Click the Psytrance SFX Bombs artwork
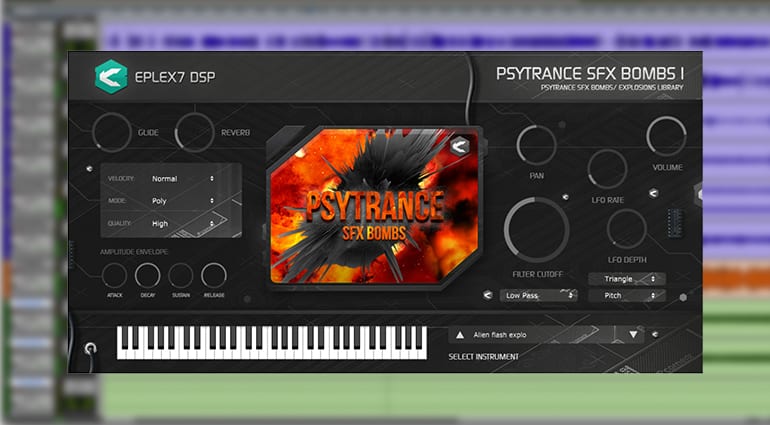The height and width of the screenshot is (425, 770). point(374,206)
